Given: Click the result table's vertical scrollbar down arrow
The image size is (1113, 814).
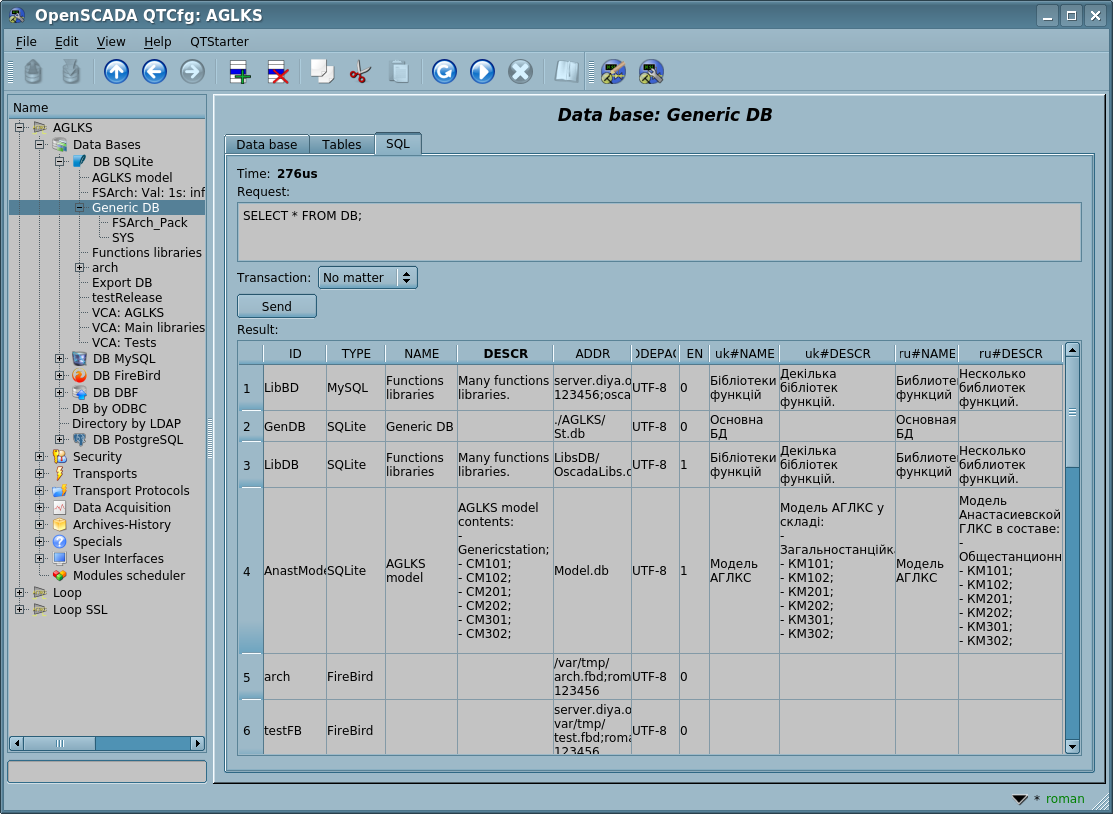Looking at the screenshot, I should (x=1072, y=746).
